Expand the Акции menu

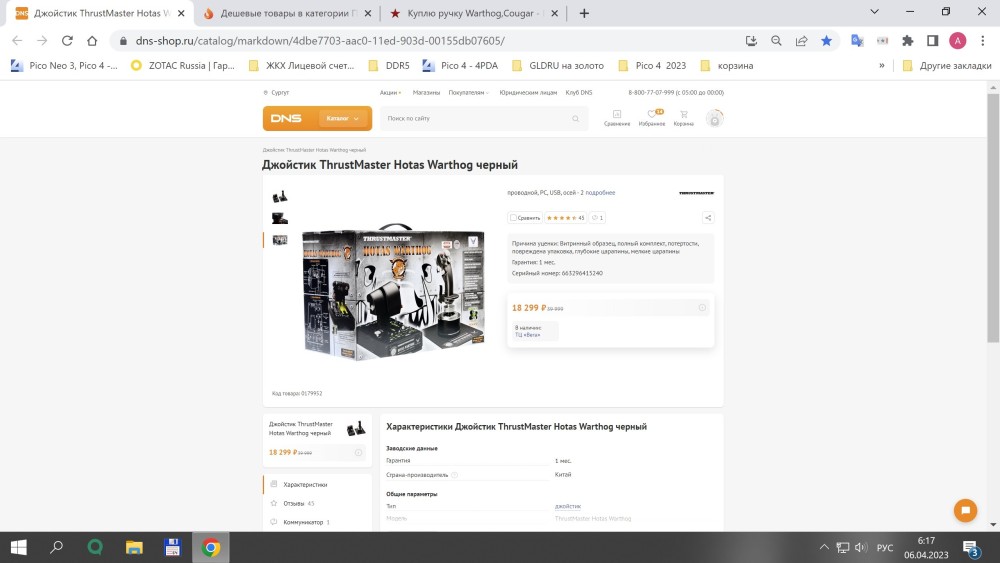[390, 92]
